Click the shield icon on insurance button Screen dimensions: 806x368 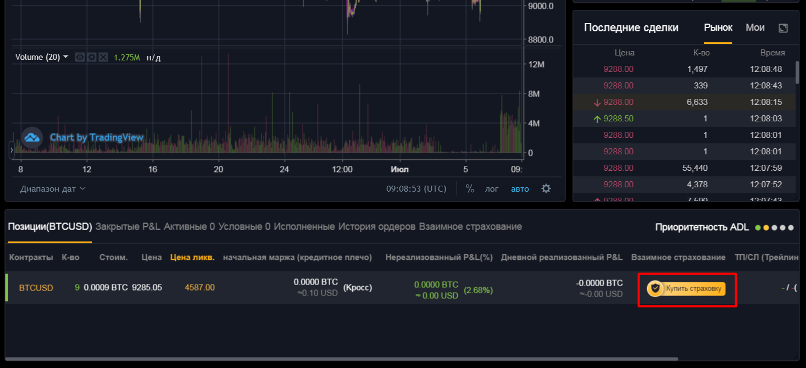coord(655,289)
